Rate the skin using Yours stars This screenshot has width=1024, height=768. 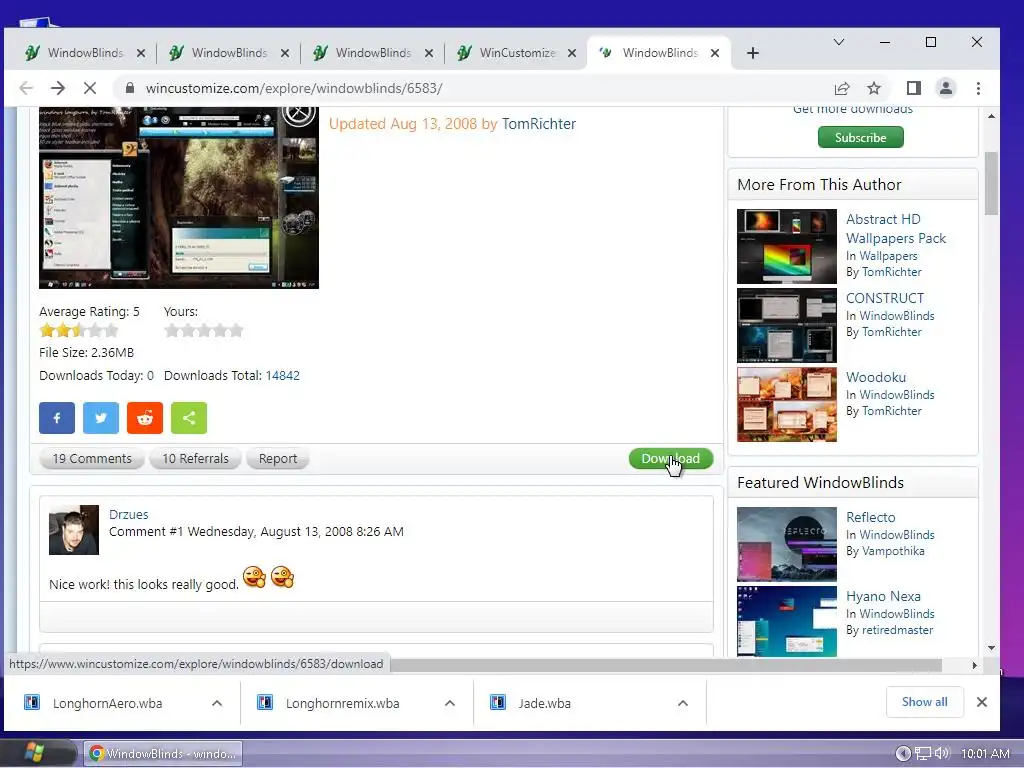point(204,330)
